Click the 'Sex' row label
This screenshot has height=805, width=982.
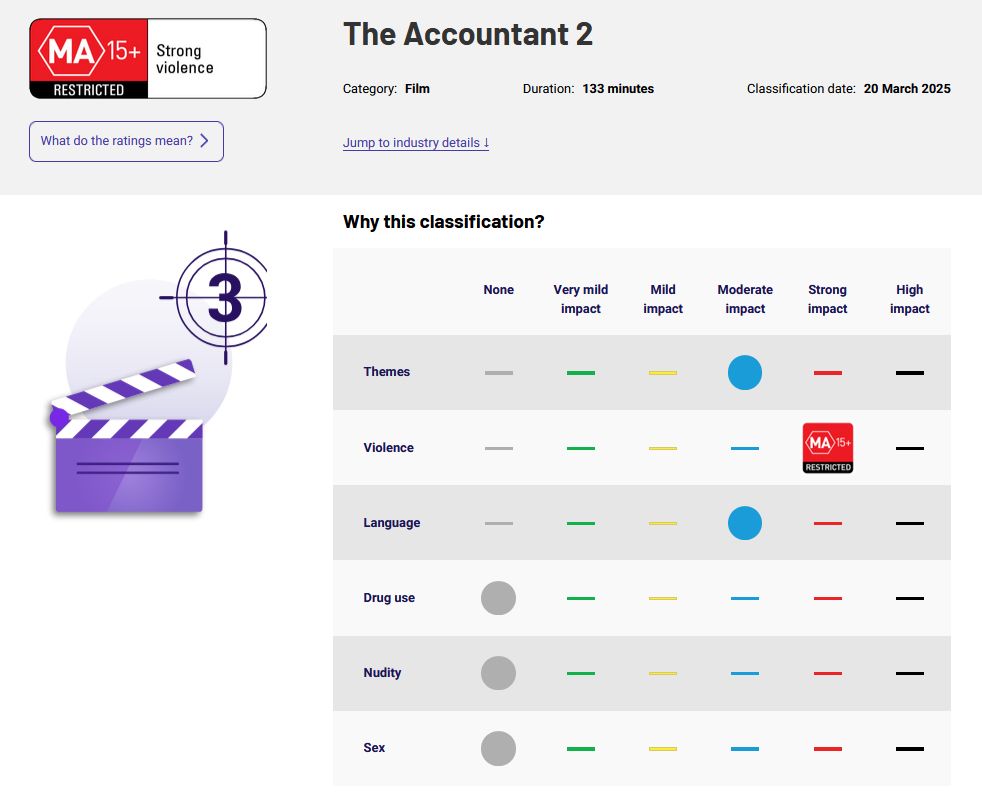point(374,747)
